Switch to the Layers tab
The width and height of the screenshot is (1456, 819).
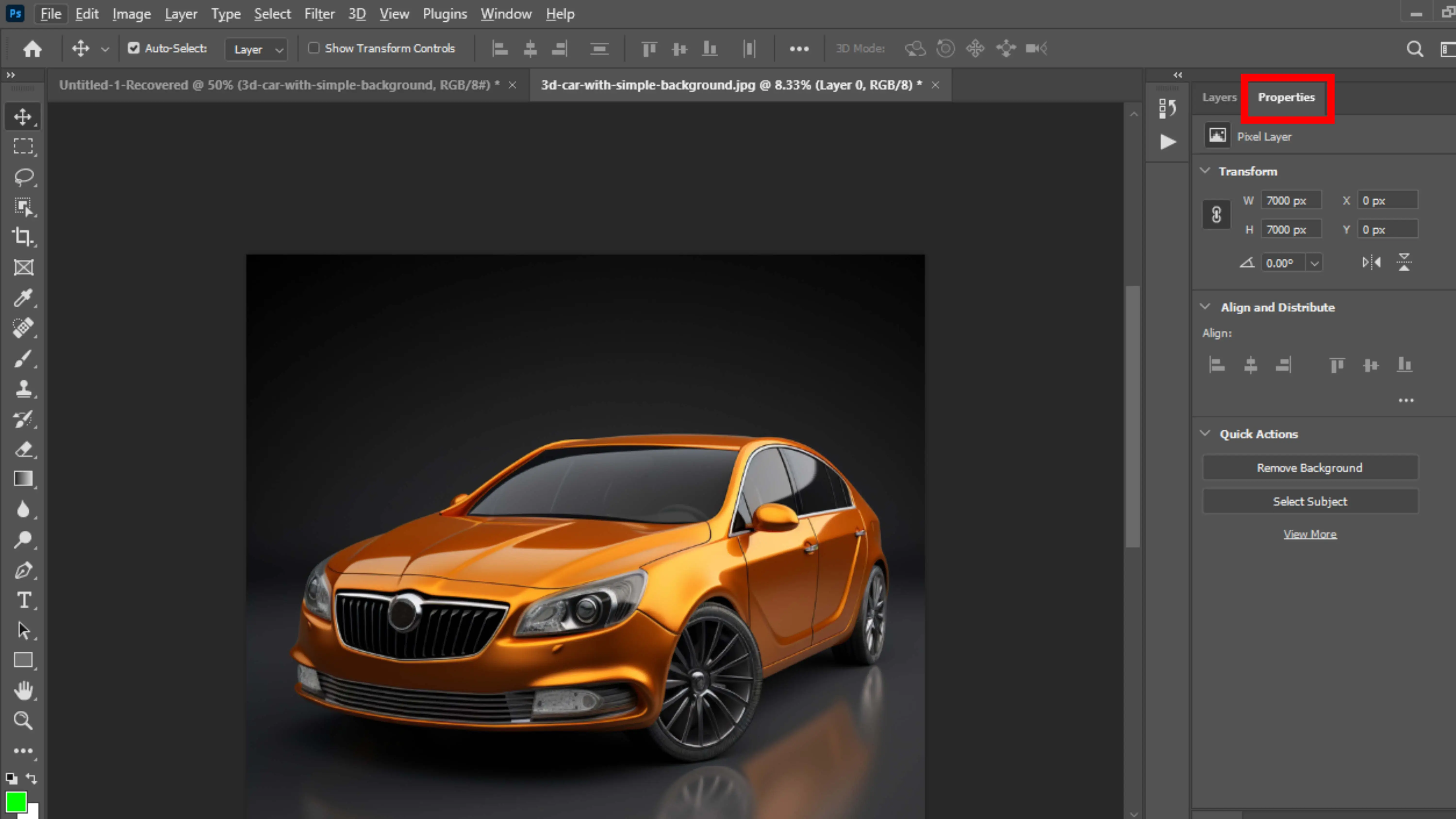1219,97
